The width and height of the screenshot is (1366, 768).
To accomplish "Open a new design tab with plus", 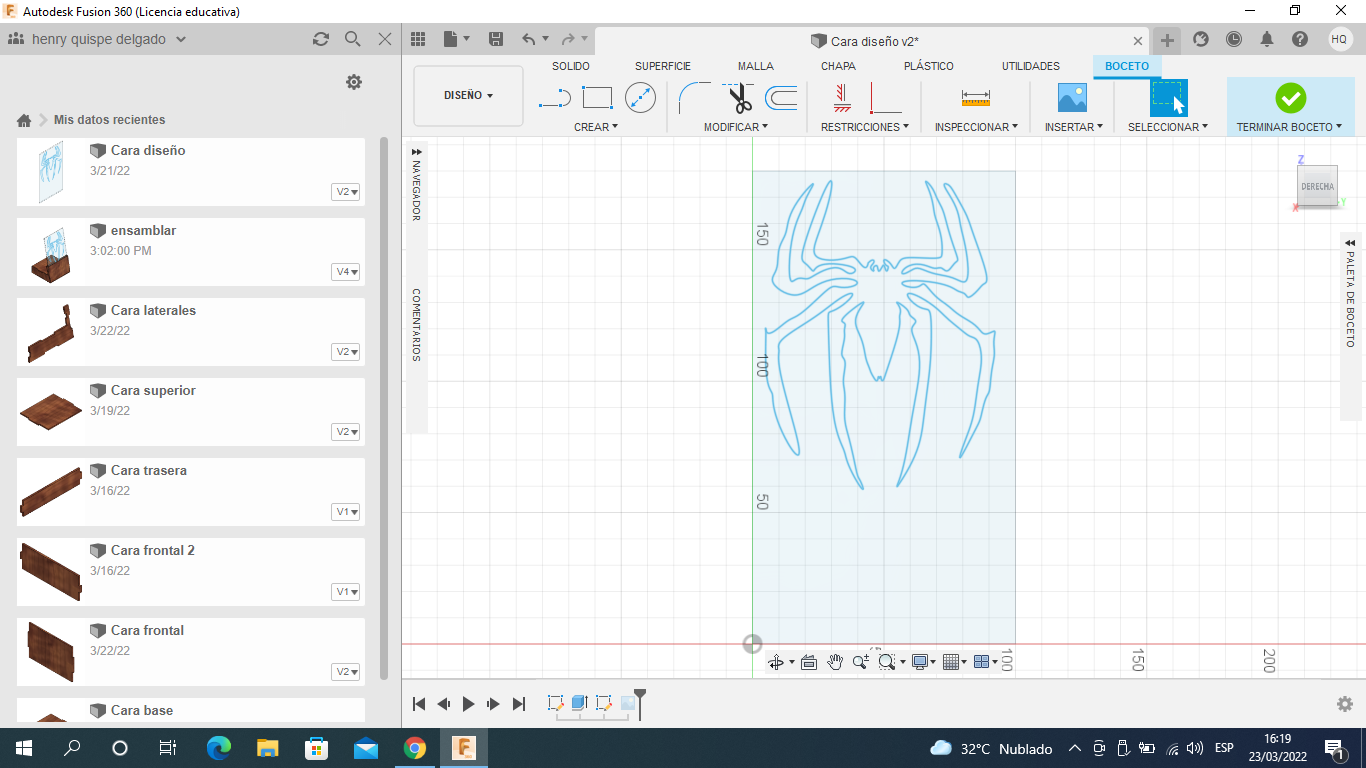I will (1167, 40).
